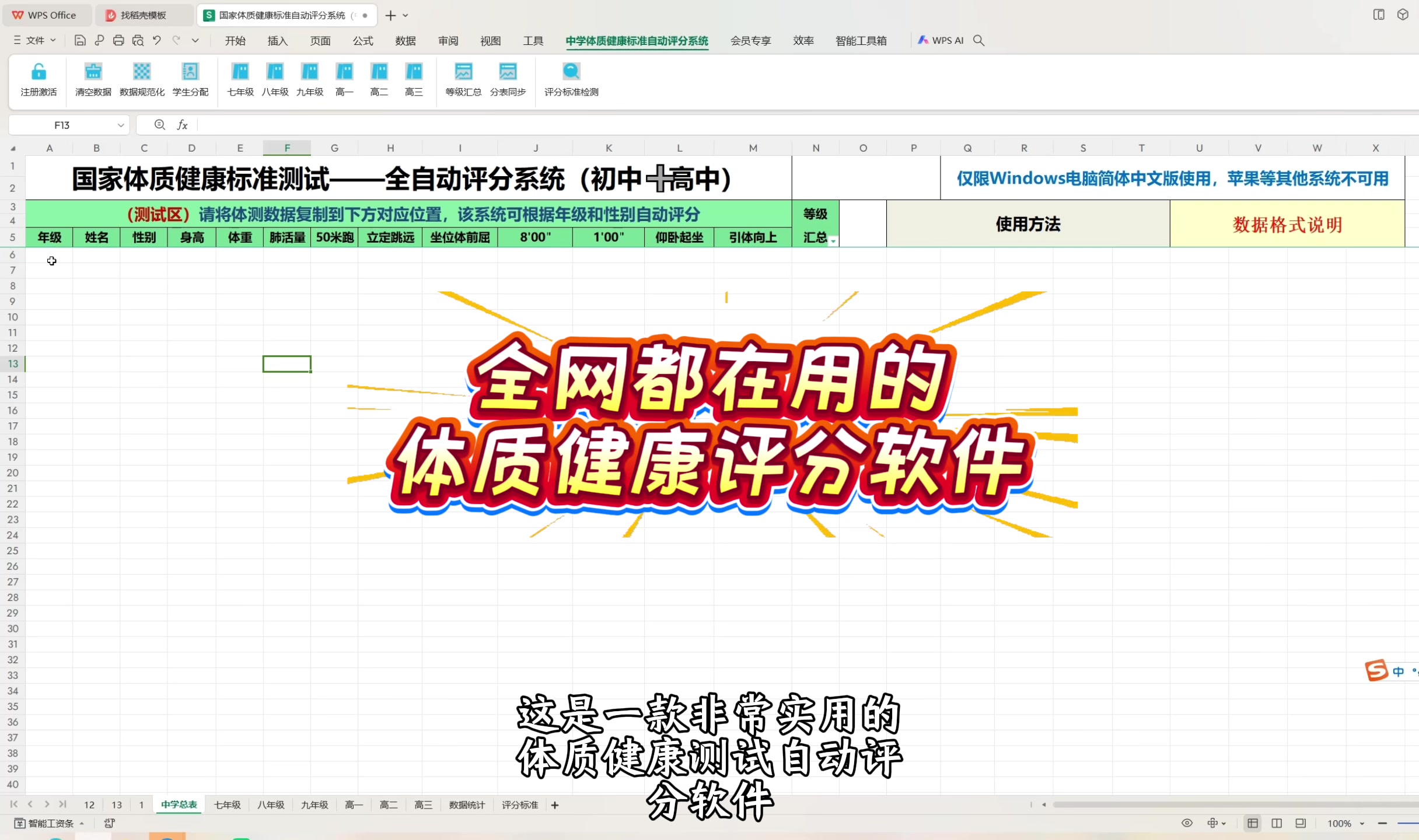
Task: Expand the new tab dropdown beside plus icon
Action: pyautogui.click(x=406, y=15)
